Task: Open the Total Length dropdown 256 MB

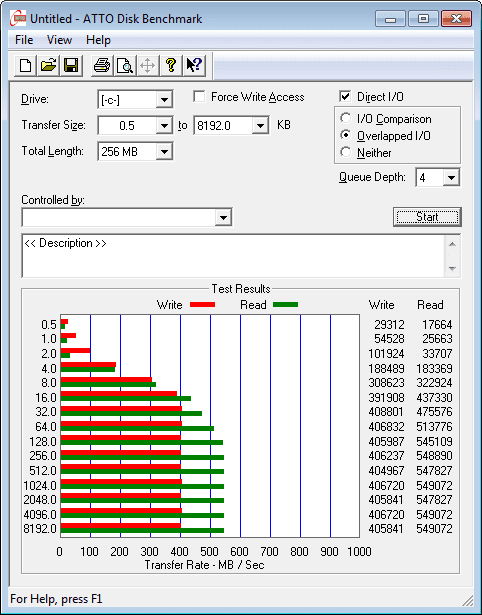Action: [164, 151]
